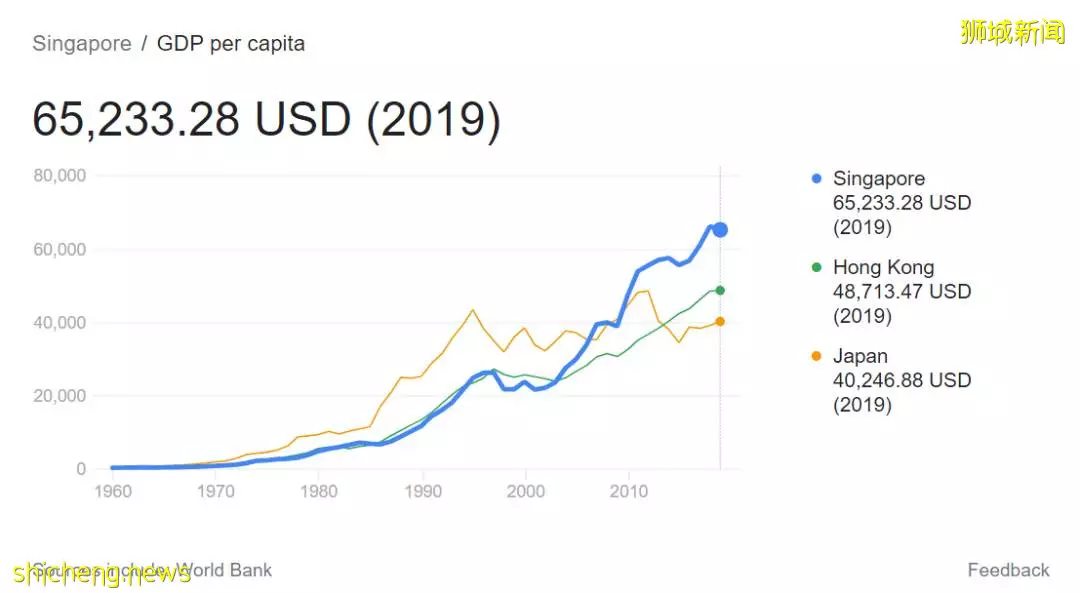
Task: Select the Singapore legend label
Action: tap(878, 178)
